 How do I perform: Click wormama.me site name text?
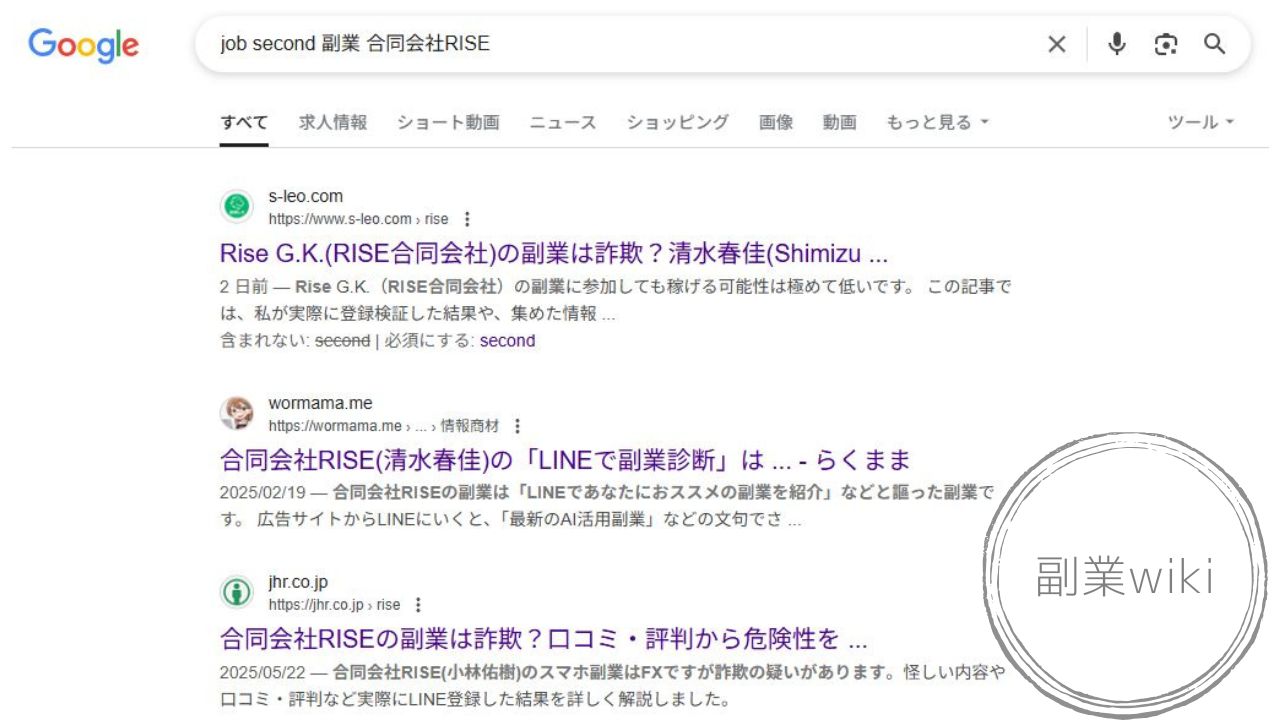coord(320,403)
